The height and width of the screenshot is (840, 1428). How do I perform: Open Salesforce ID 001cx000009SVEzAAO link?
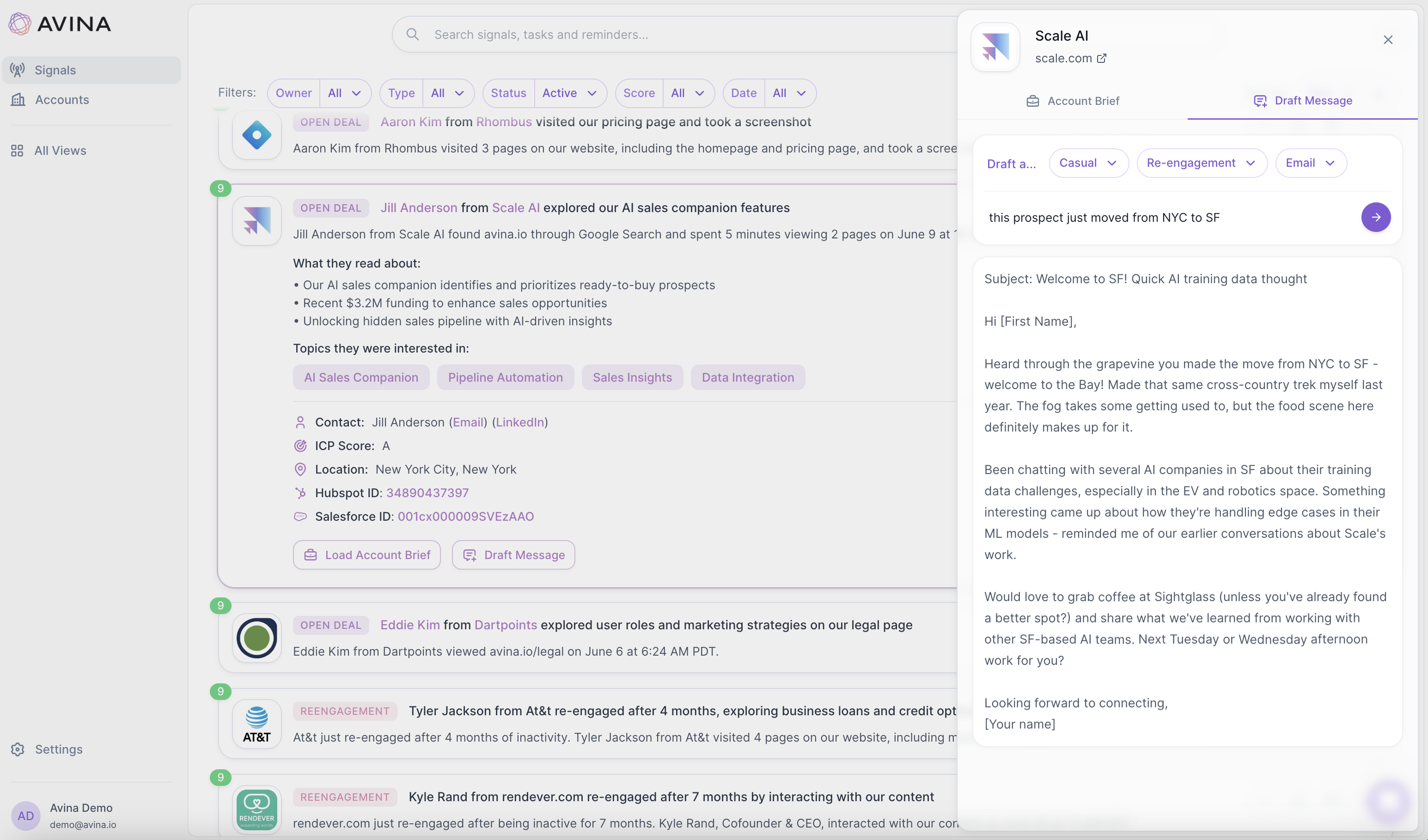466,517
